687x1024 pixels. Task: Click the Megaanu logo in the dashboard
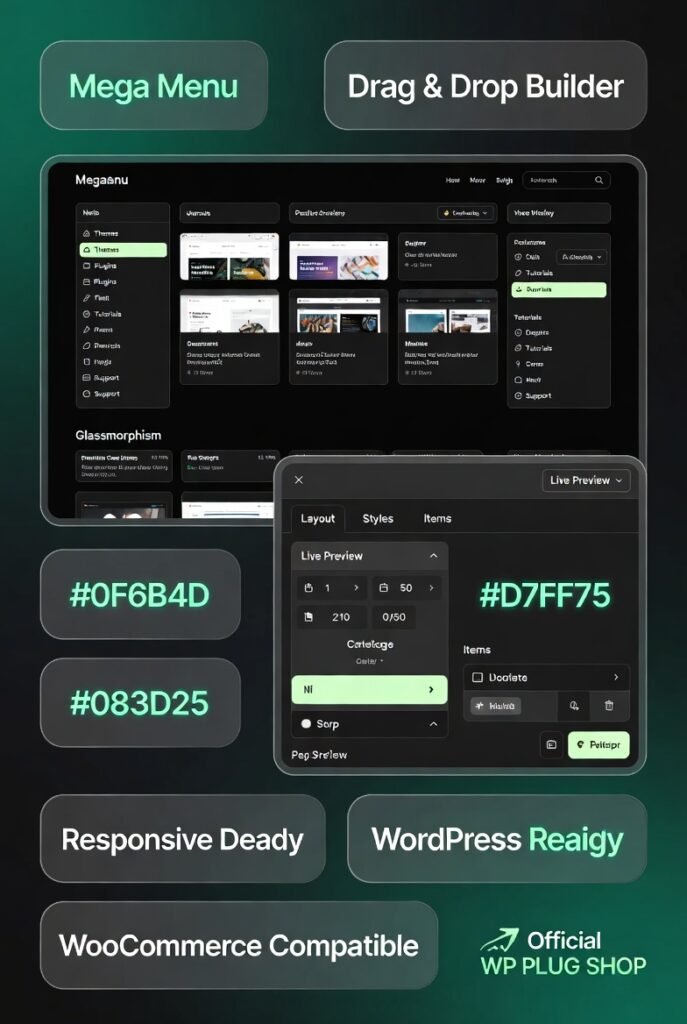[102, 180]
